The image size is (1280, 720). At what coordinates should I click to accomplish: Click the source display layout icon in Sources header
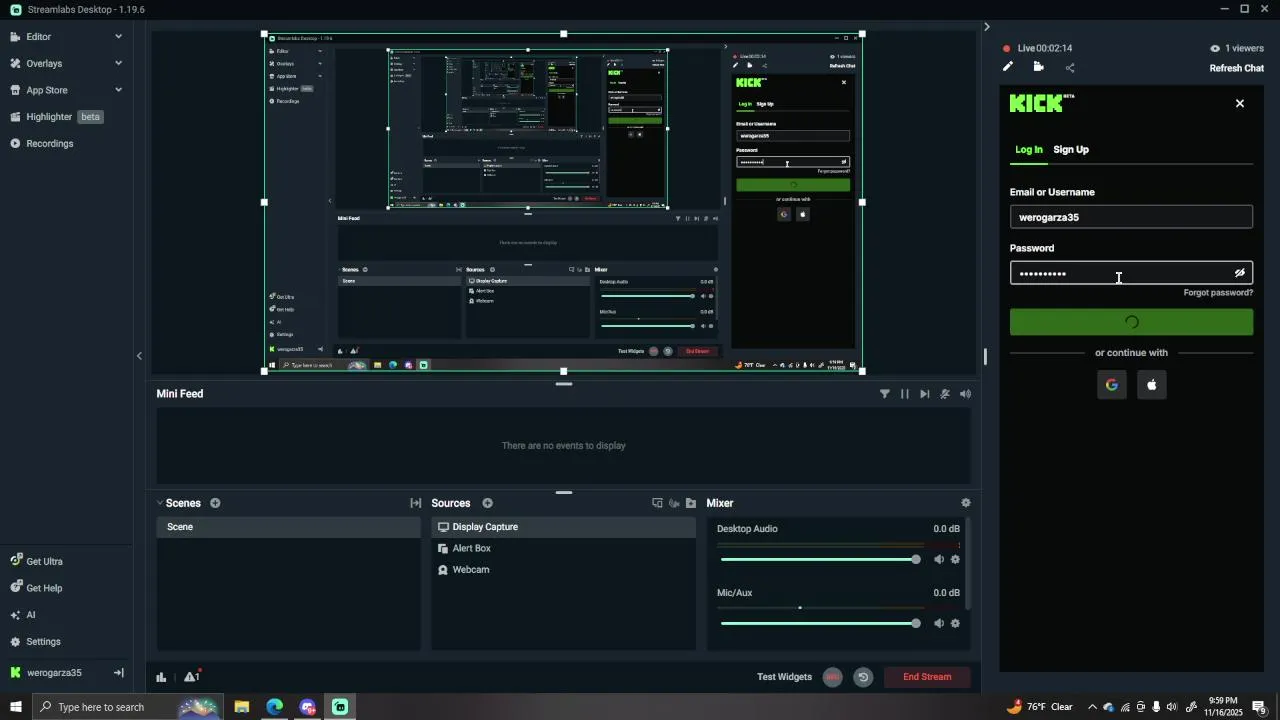tap(657, 503)
